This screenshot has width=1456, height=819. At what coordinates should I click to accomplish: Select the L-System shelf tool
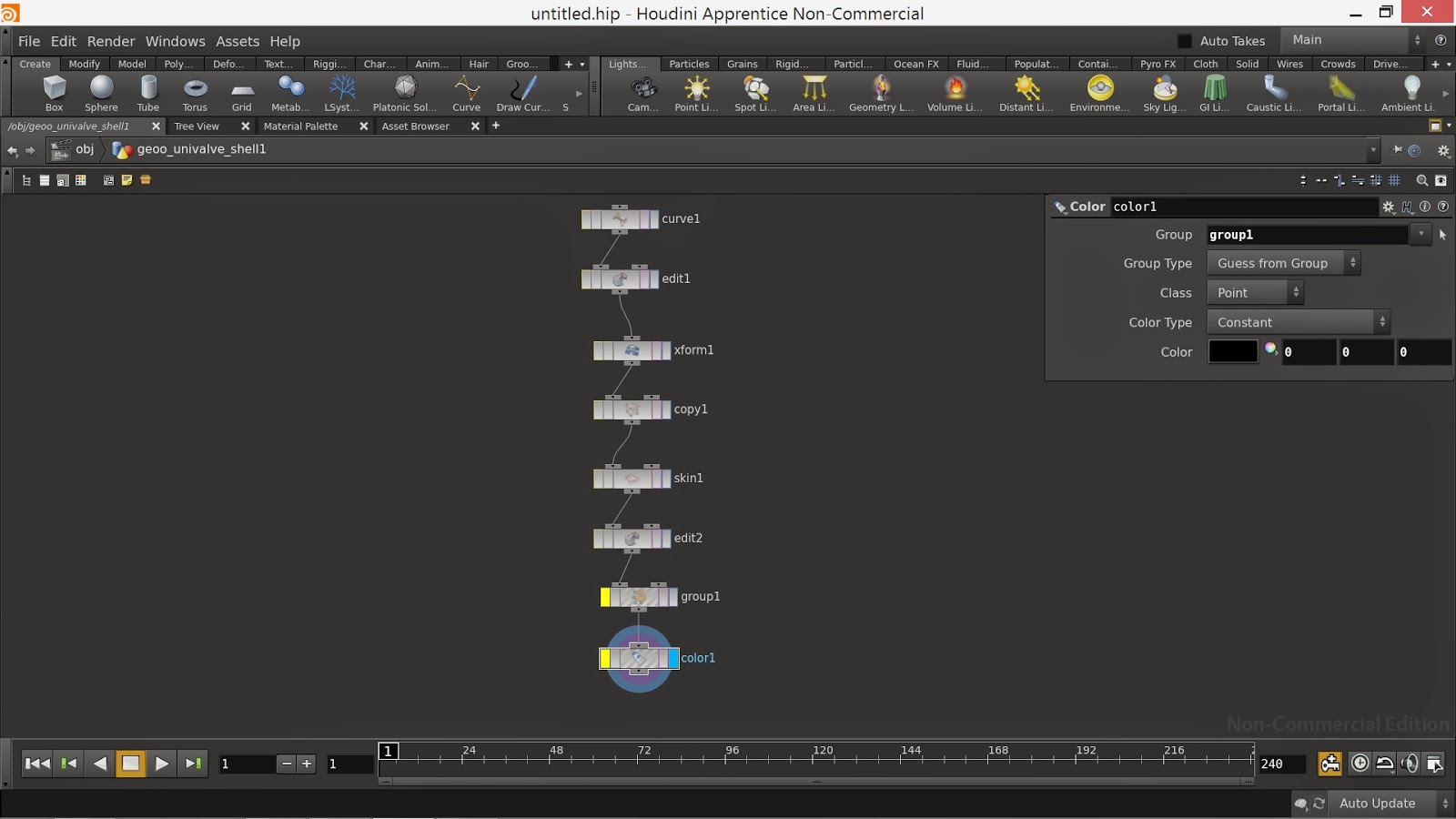pyautogui.click(x=342, y=93)
